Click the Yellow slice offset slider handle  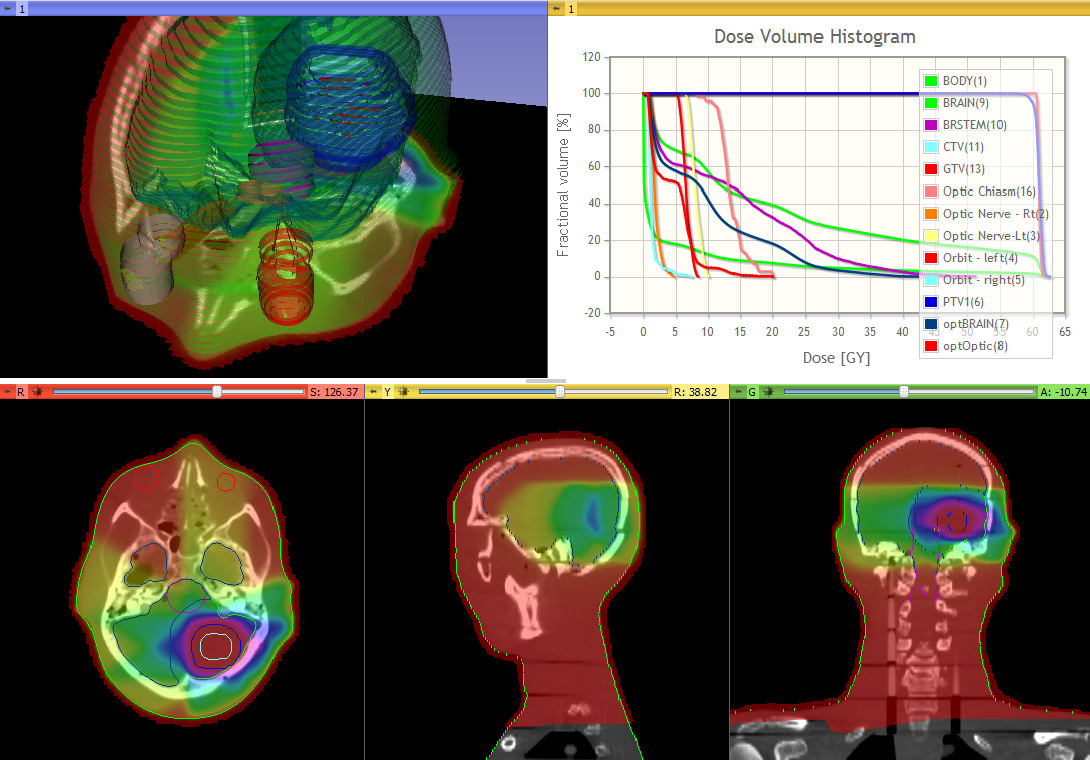(560, 392)
